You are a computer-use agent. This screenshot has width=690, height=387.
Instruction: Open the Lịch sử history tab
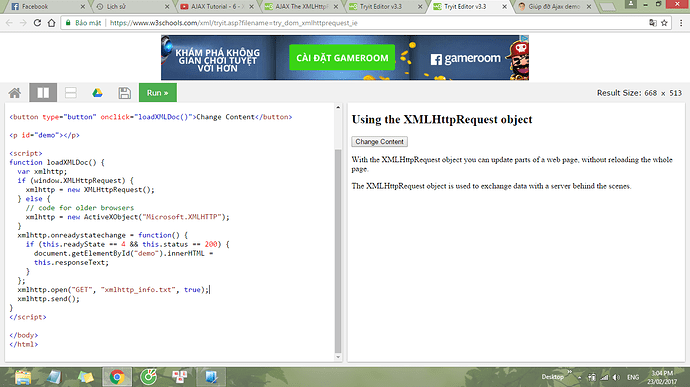coord(130,7)
